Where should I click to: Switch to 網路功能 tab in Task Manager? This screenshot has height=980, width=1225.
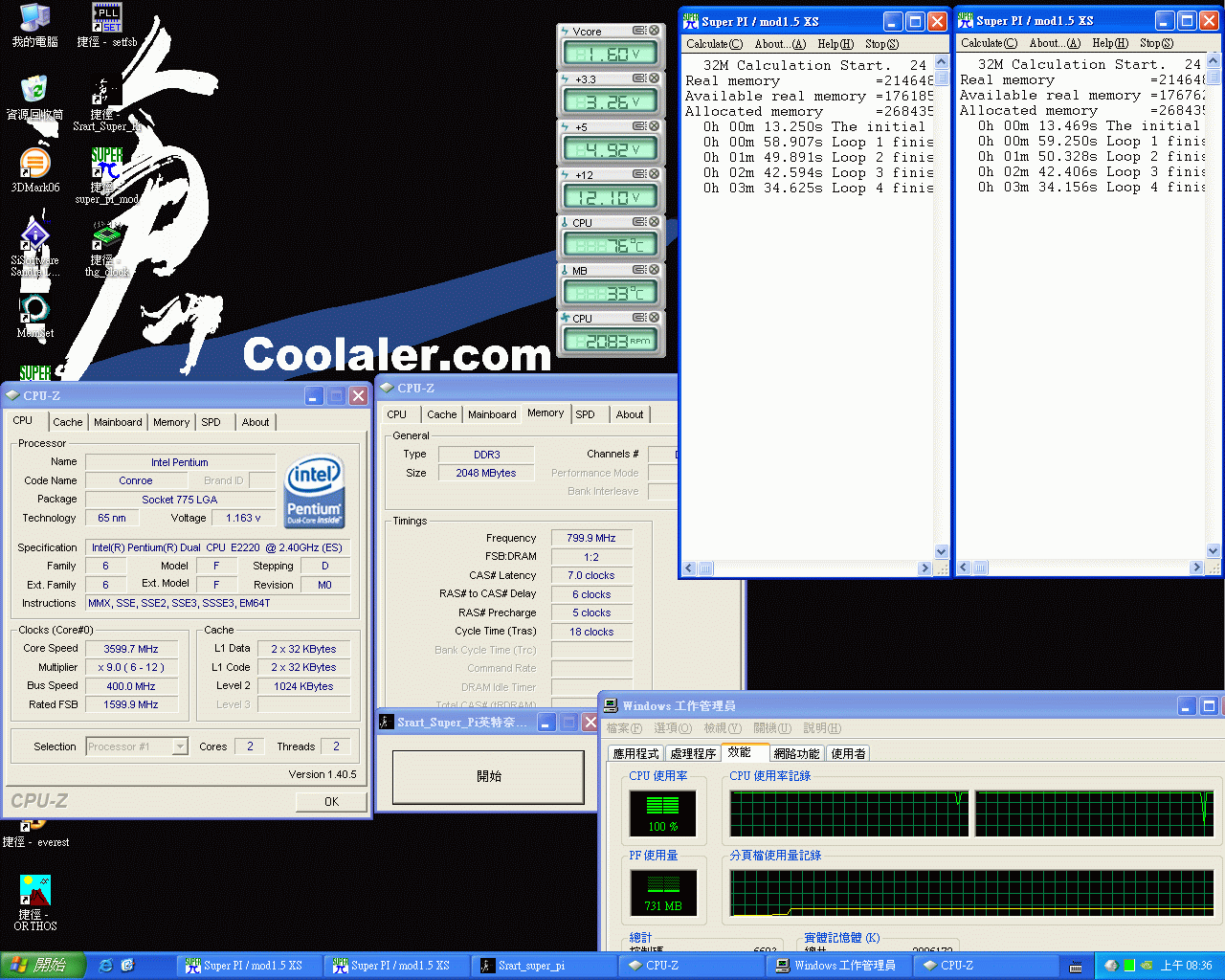point(796,753)
